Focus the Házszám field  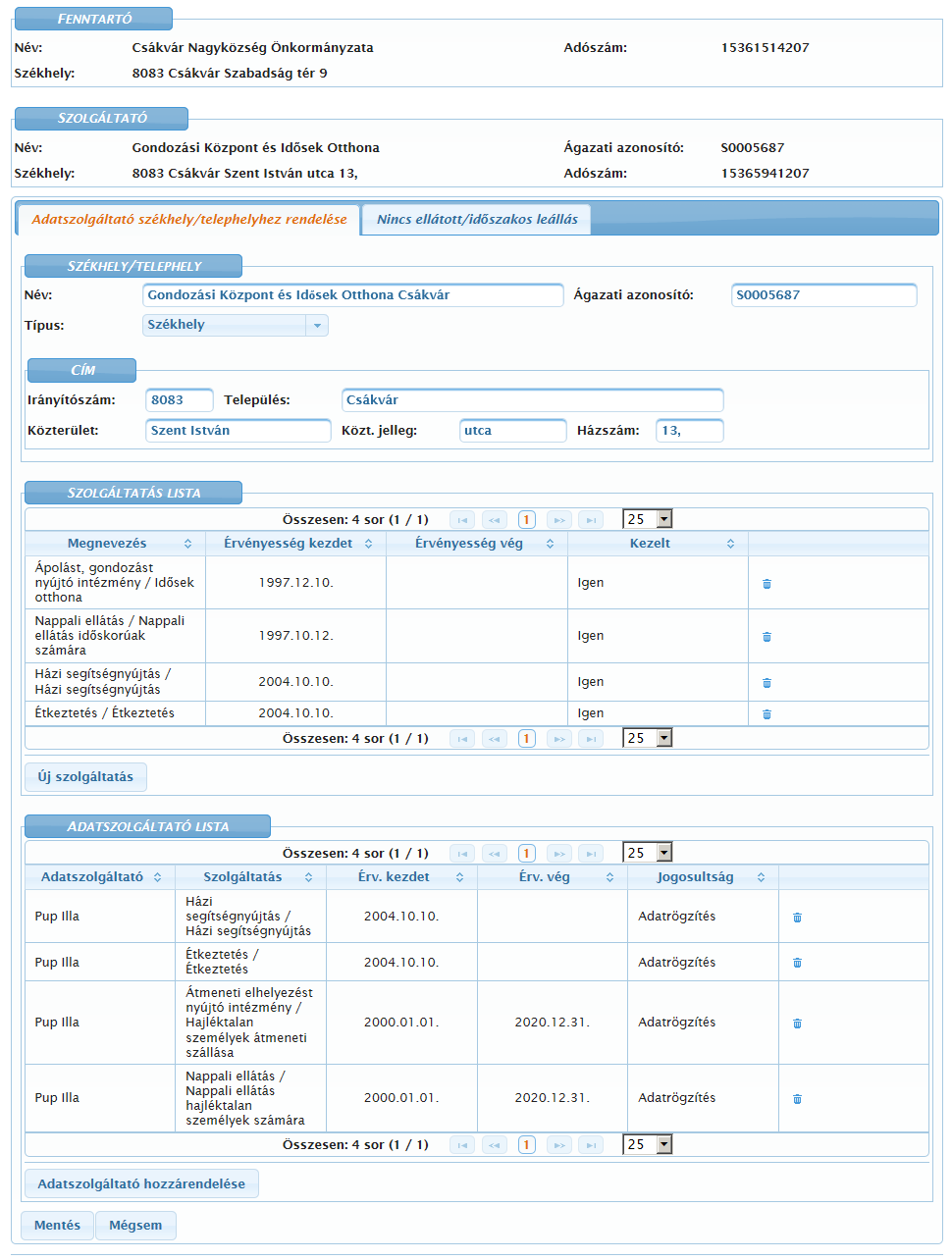[690, 431]
